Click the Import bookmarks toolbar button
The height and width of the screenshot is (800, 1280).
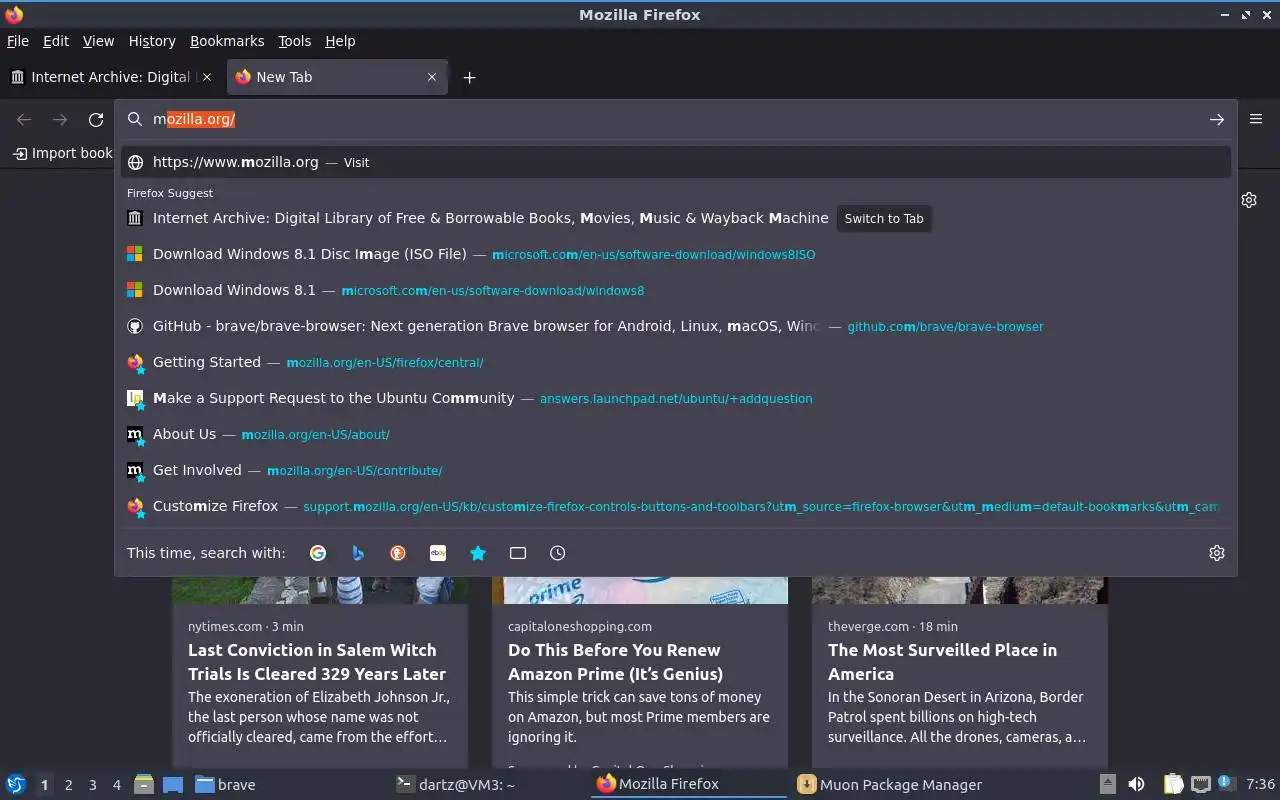click(62, 153)
